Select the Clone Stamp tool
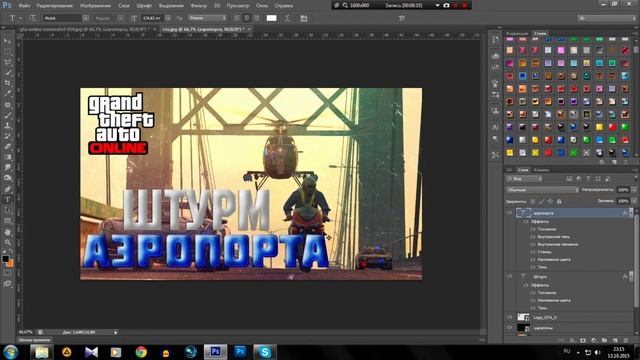 [x=7, y=126]
